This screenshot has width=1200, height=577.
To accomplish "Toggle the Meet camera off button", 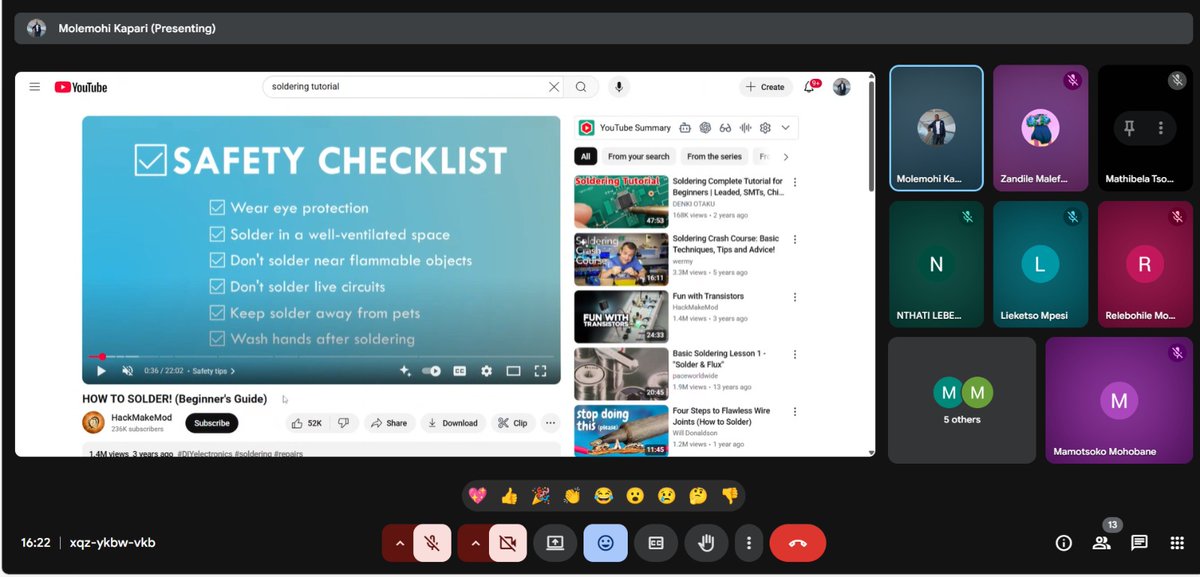I will [x=508, y=543].
